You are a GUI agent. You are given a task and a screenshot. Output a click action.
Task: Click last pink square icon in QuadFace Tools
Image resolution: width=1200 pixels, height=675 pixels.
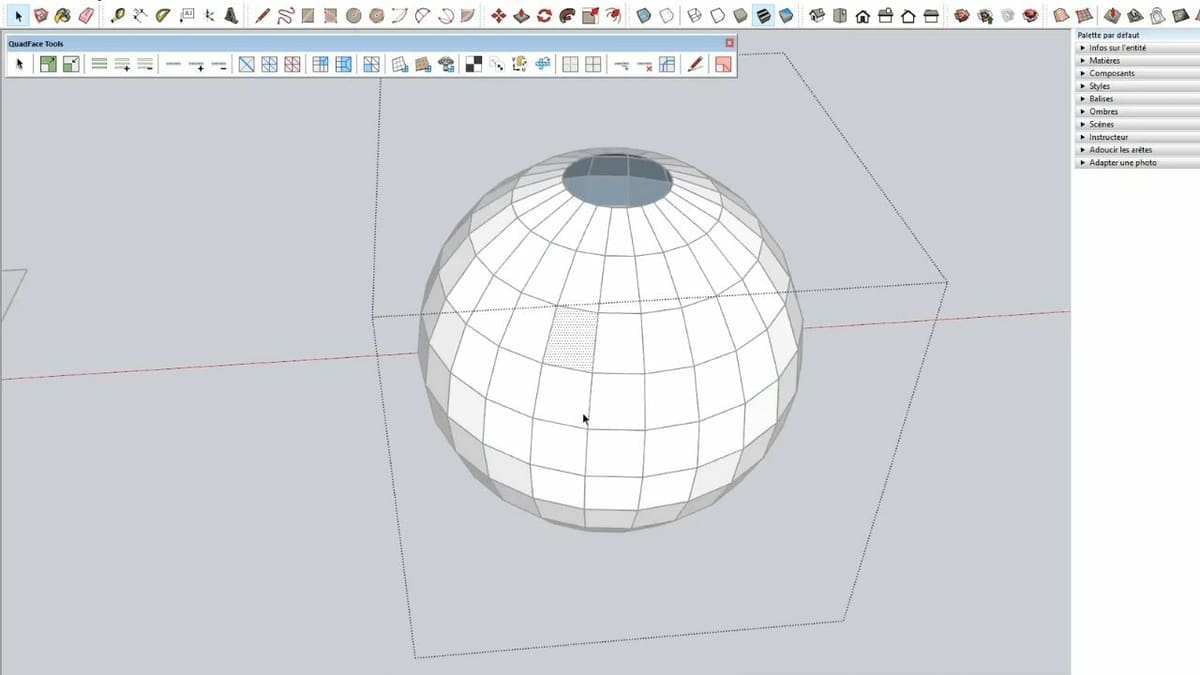722,64
